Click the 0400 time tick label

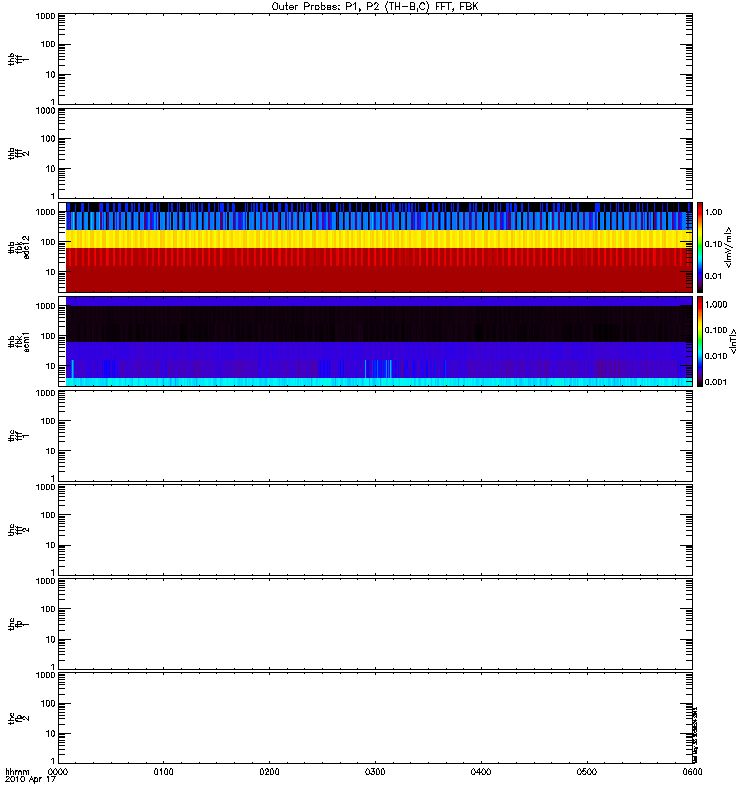point(481,772)
